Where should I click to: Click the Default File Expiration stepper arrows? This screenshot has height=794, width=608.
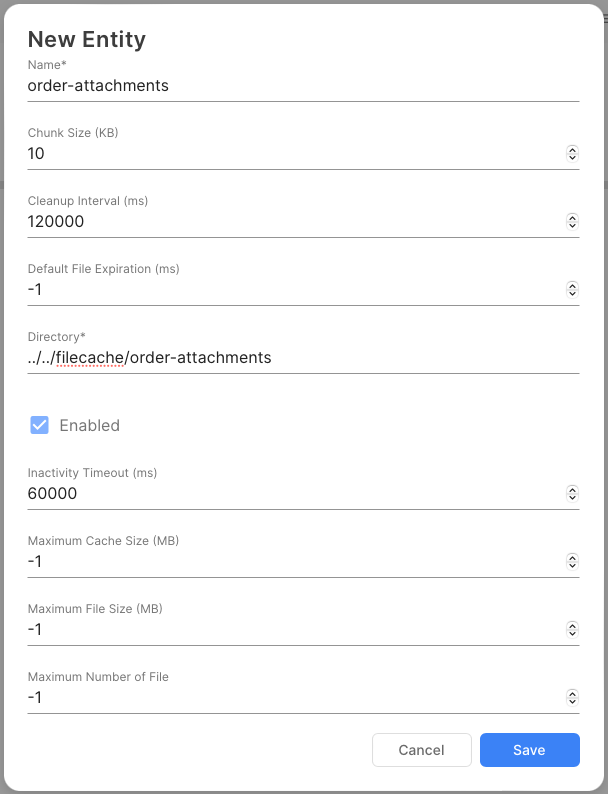click(572, 290)
